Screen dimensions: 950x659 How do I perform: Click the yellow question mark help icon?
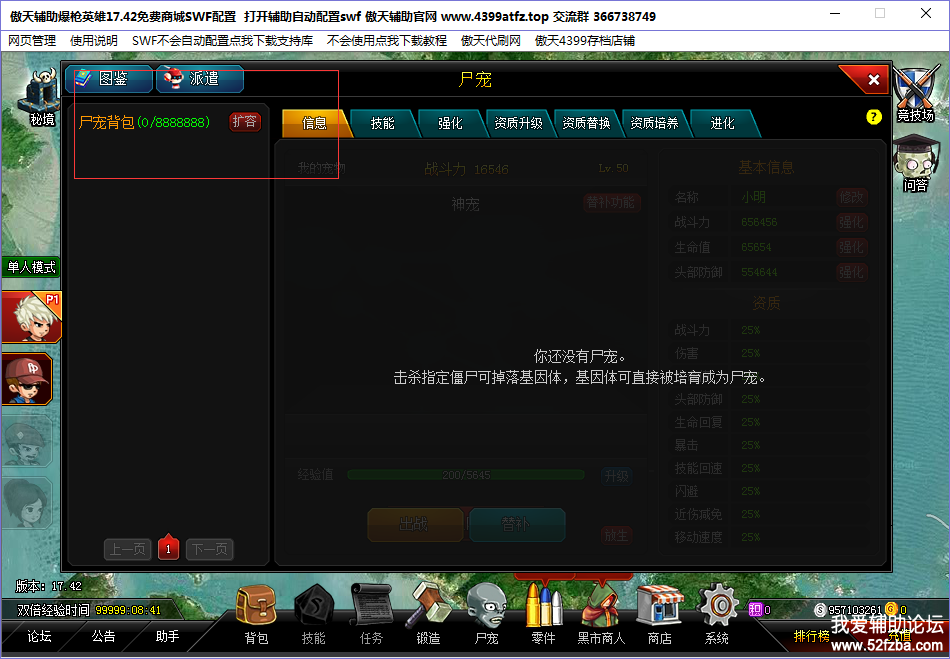click(x=873, y=117)
